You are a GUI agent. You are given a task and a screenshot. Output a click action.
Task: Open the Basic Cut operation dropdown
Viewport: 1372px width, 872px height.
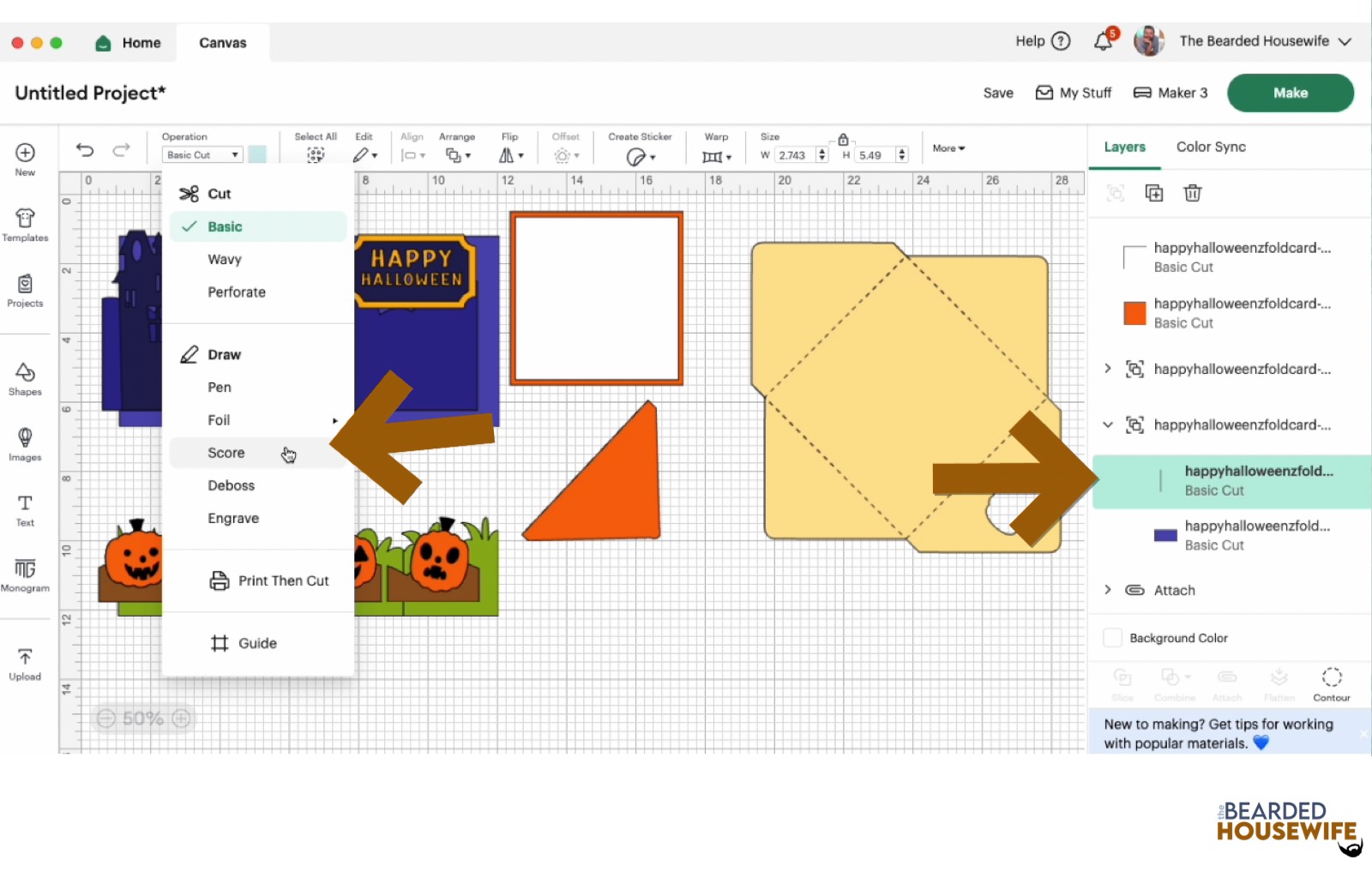coord(202,155)
